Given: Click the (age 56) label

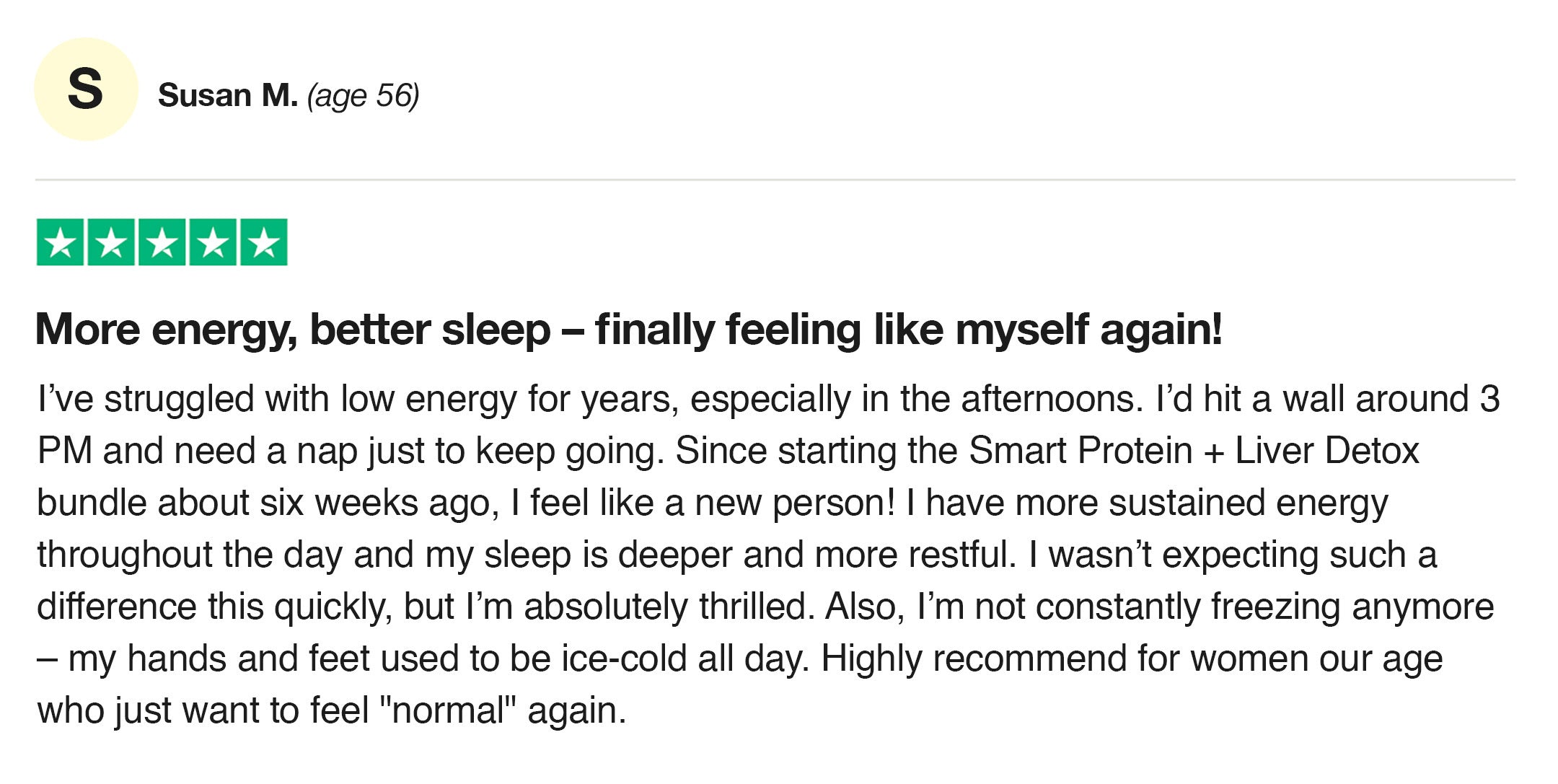Looking at the screenshot, I should tap(364, 97).
